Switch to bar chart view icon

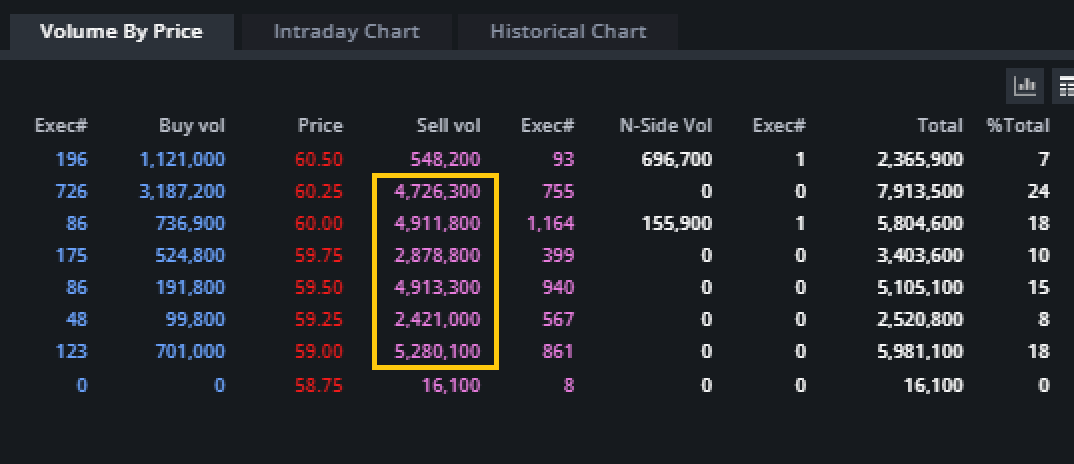click(1025, 86)
